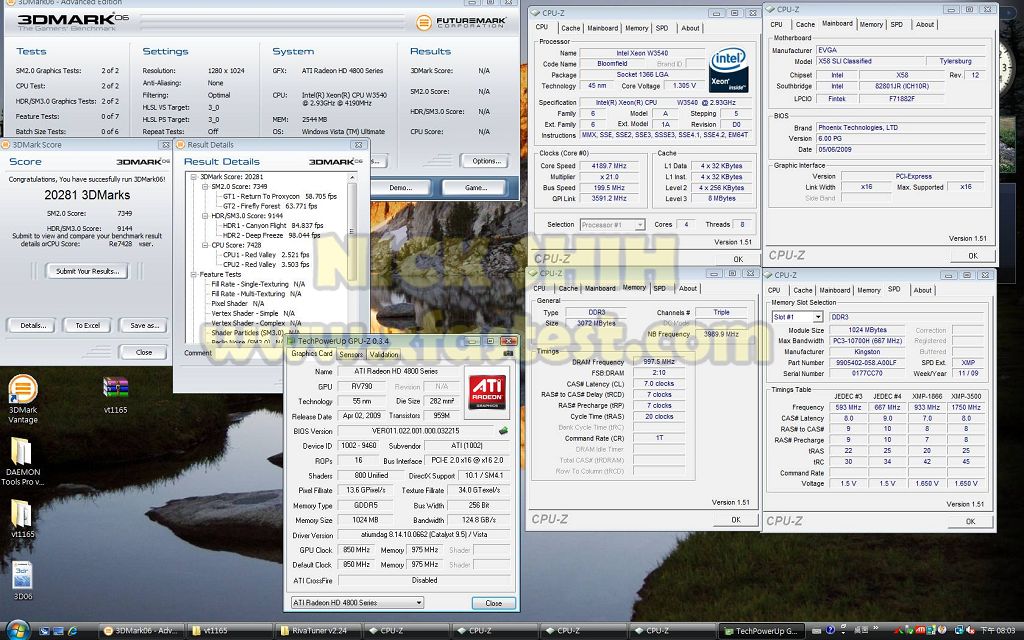Click the GPU-Z screenshot camera icon
This screenshot has height=640, width=1024.
point(508,353)
